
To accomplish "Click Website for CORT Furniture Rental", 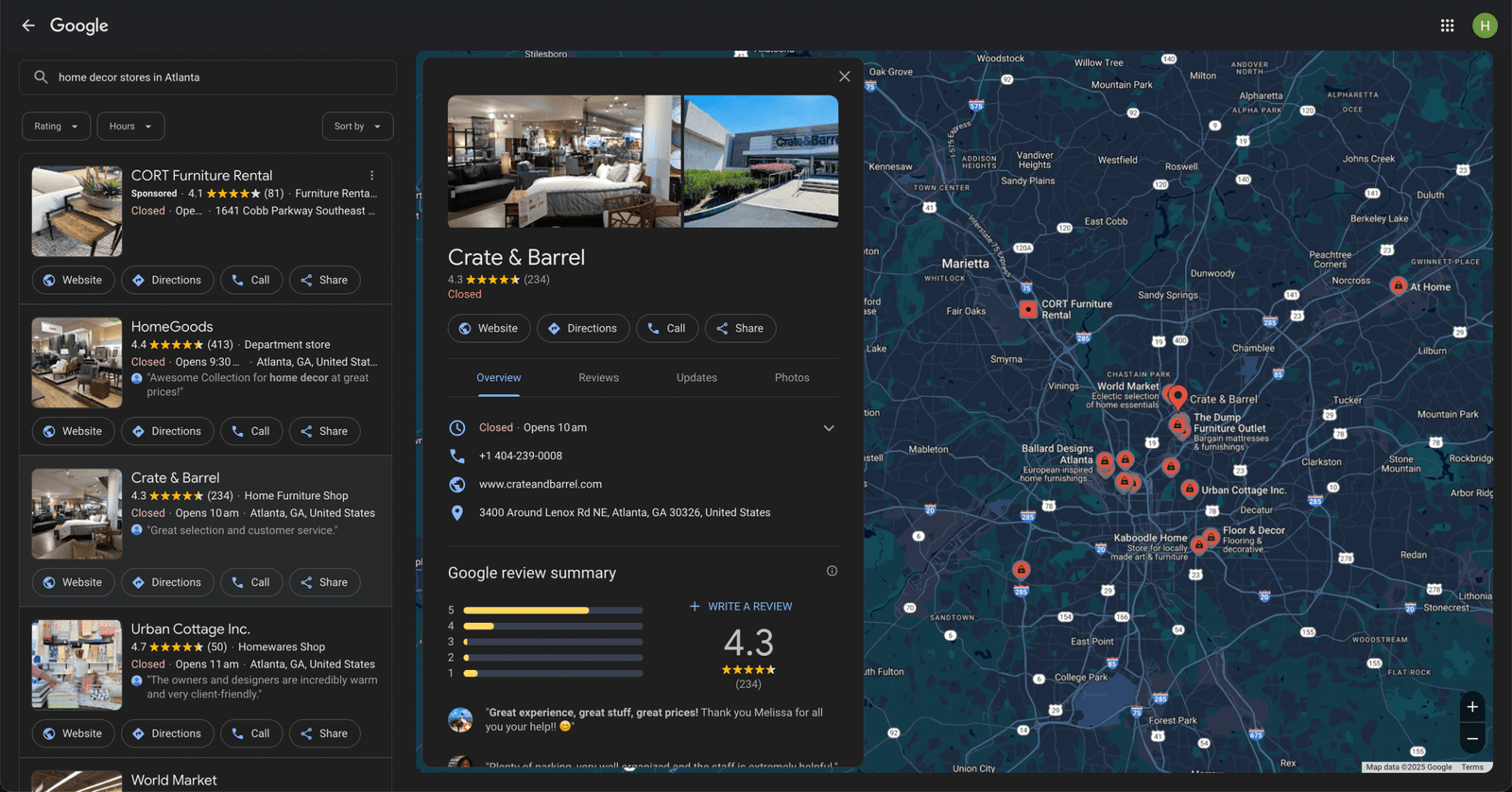I will [x=73, y=280].
